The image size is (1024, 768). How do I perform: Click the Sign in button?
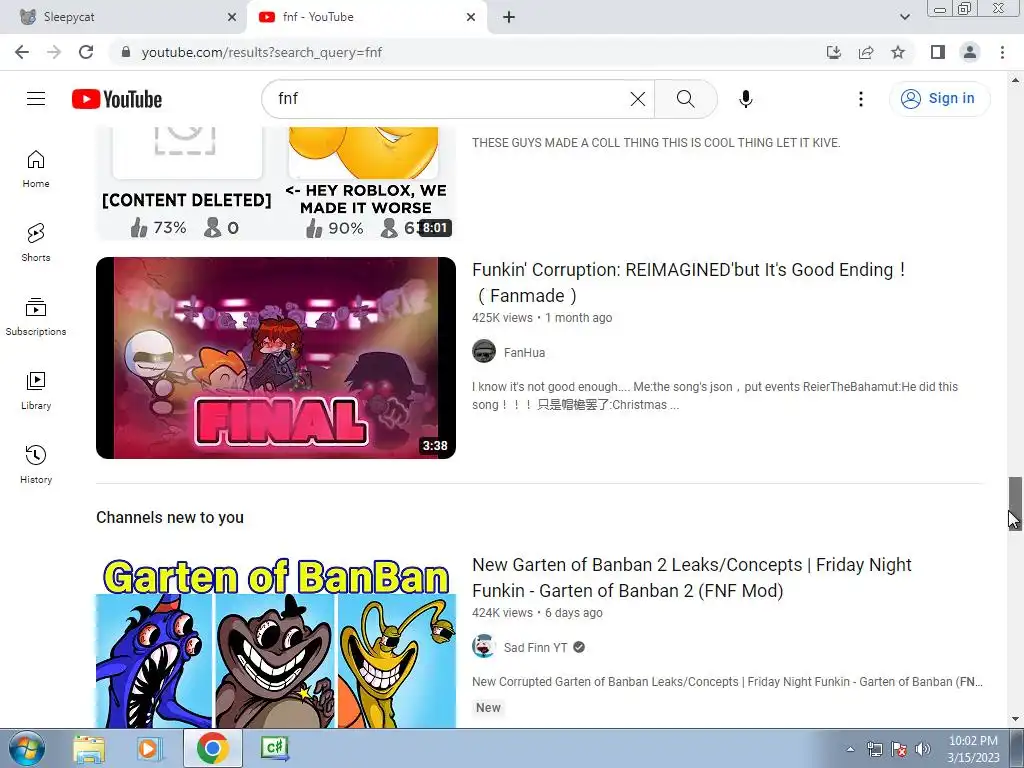point(940,99)
